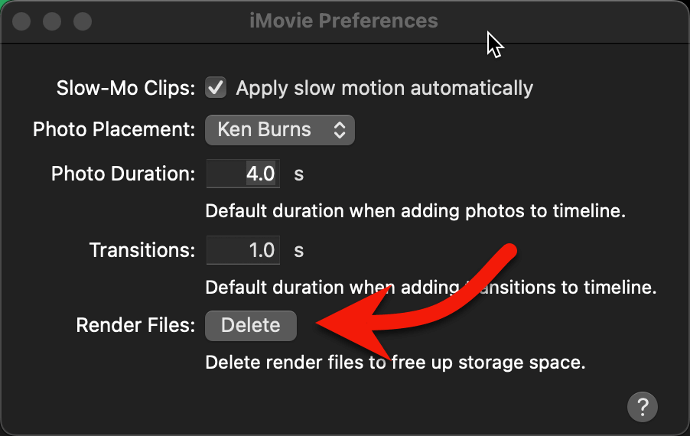690x436 pixels.
Task: Close the iMovie Preferences window
Action: (x=21, y=21)
